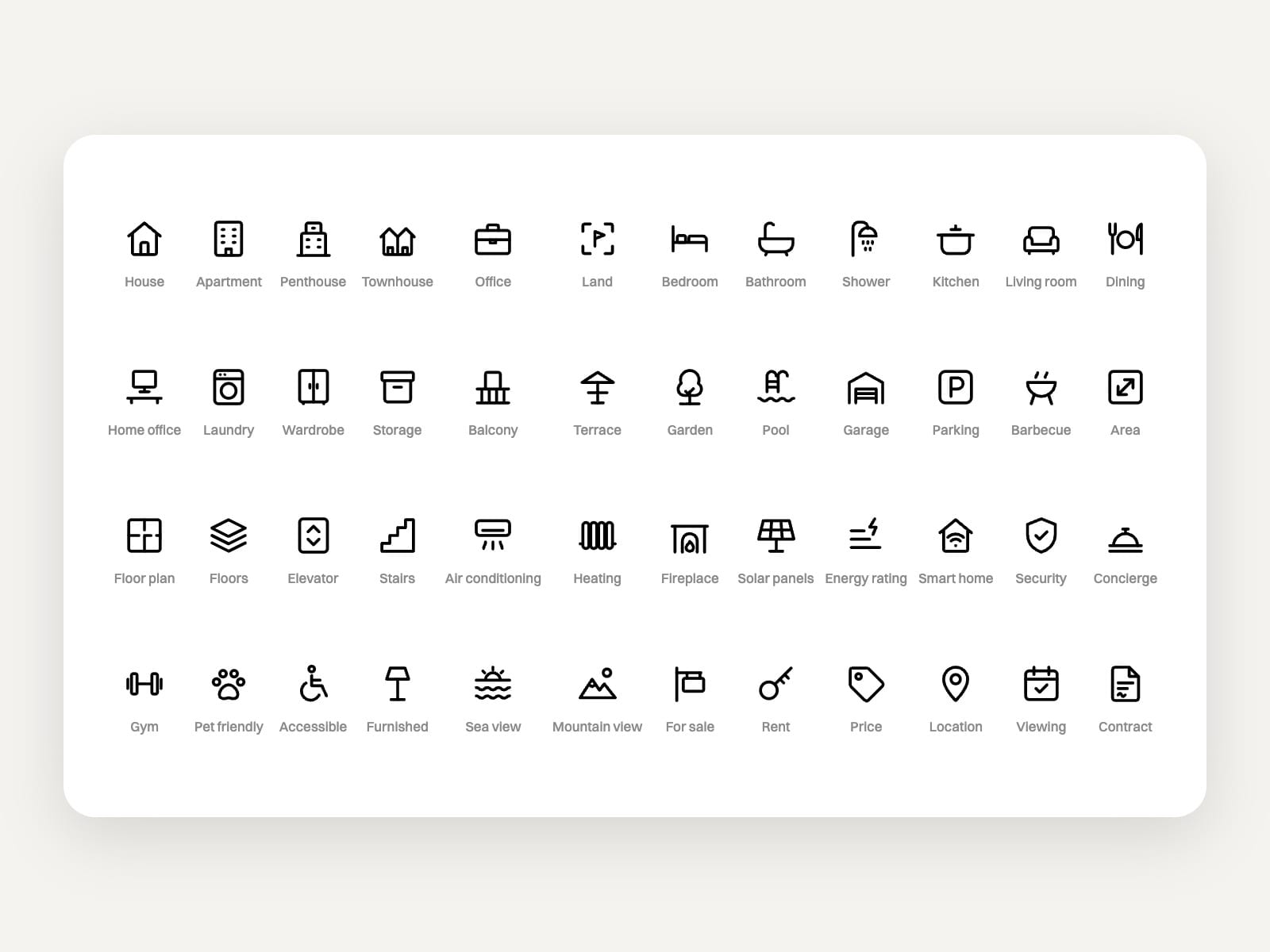Click the Garage icon
This screenshot has height=952, width=1270.
[x=865, y=388]
